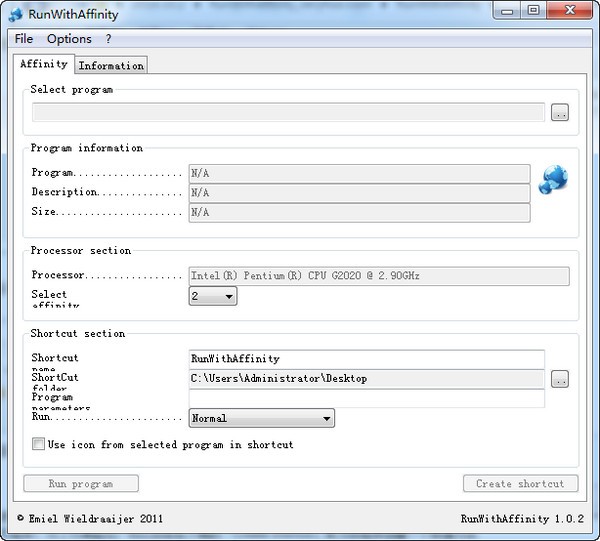Open the File menu
The image size is (600, 541).
(24, 39)
